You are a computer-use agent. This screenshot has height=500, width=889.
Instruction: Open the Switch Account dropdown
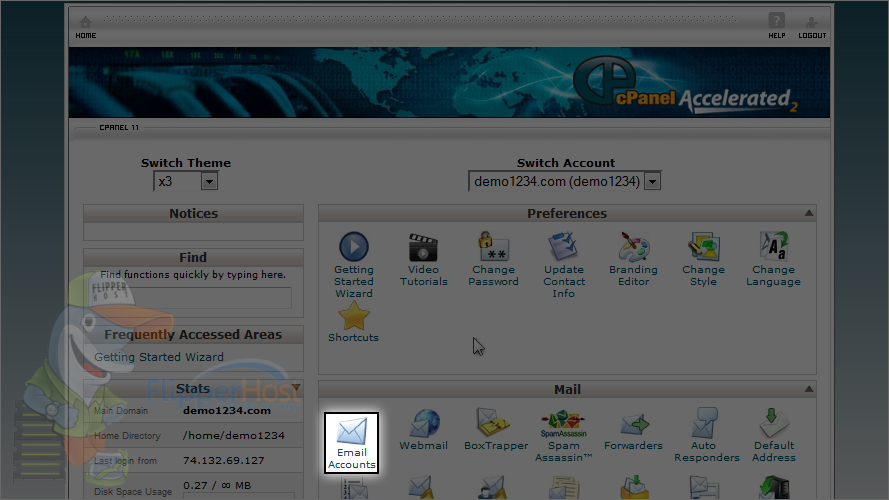click(x=565, y=181)
